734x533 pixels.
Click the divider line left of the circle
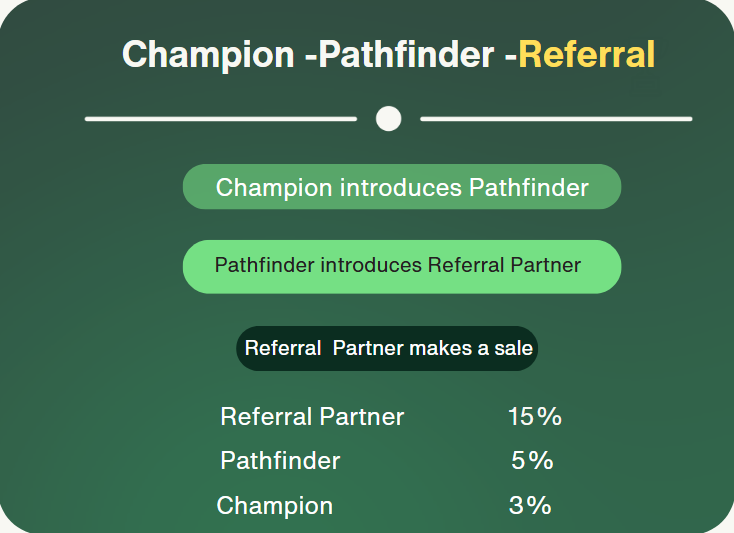[x=220, y=119]
